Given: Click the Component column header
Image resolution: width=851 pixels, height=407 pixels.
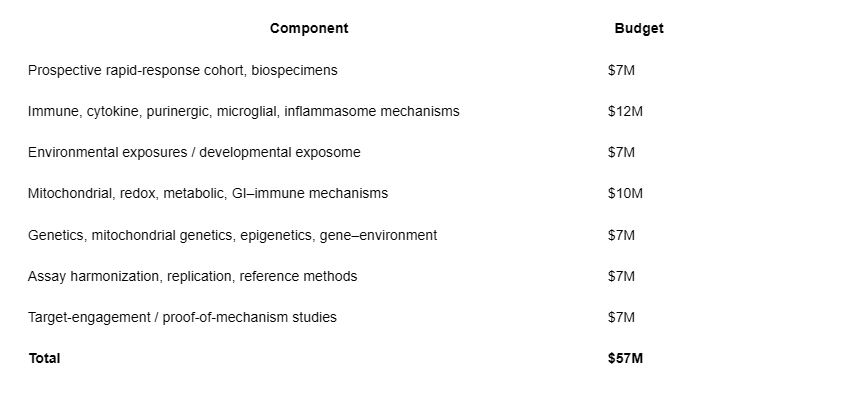Looking at the screenshot, I should pos(309,28).
